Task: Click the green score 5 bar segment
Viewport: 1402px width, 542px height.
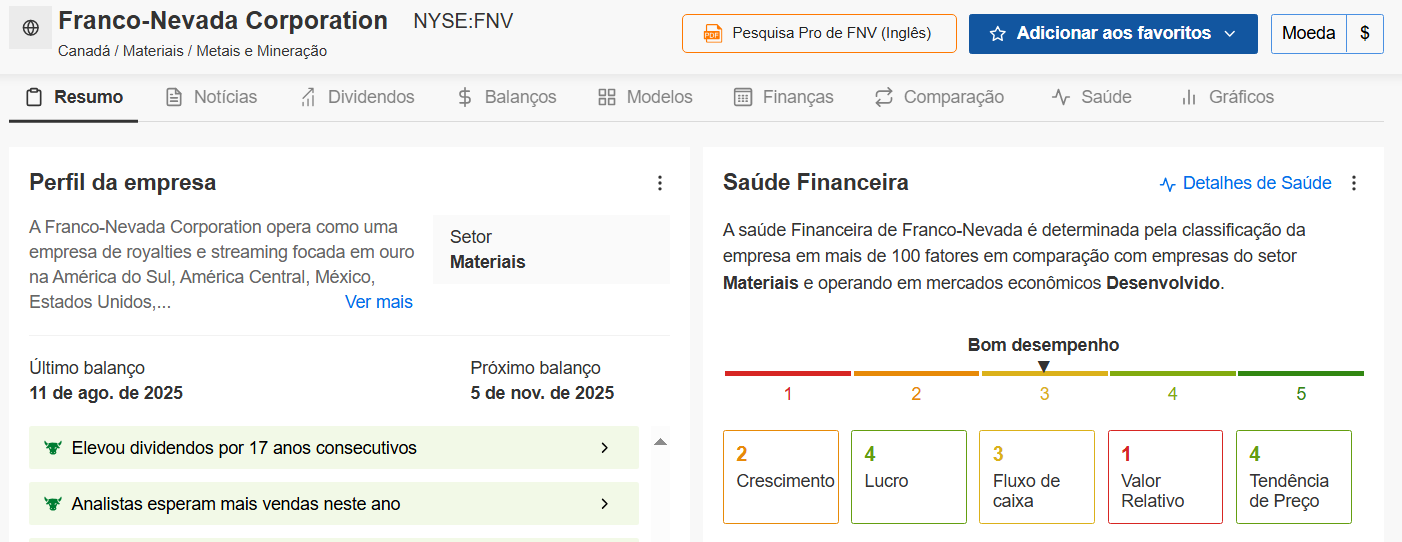Action: pos(1300,374)
